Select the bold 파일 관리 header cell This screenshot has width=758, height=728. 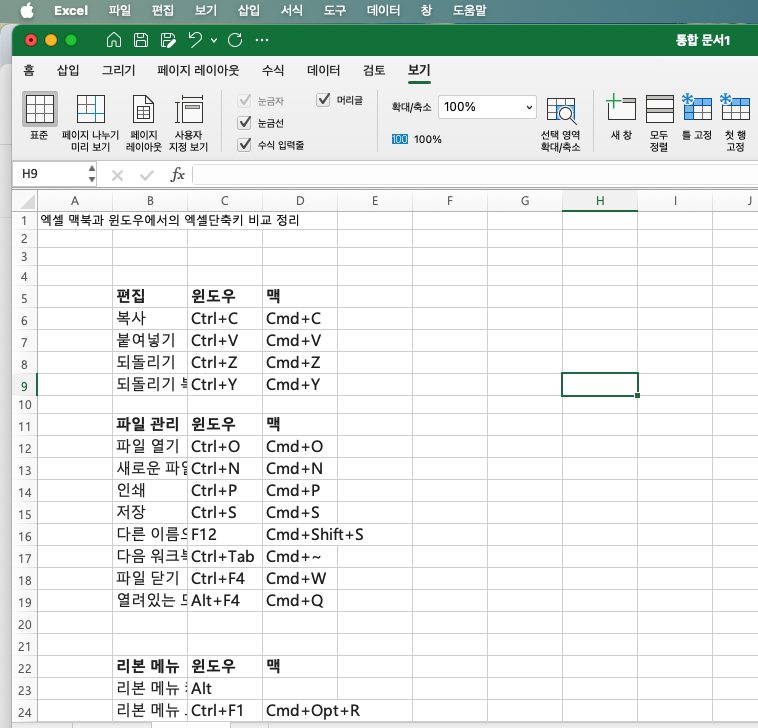click(x=150, y=424)
